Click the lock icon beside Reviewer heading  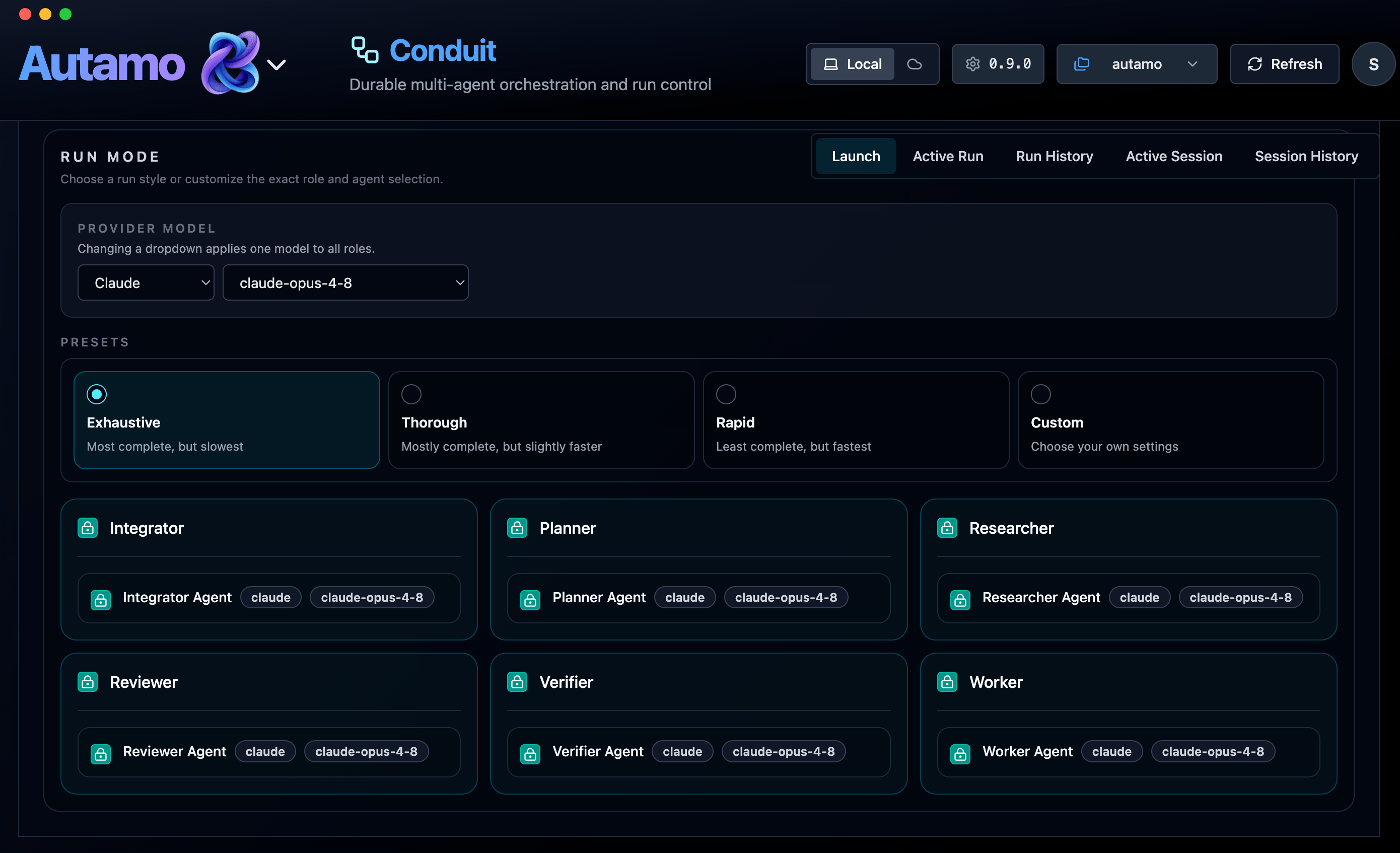coord(88,682)
